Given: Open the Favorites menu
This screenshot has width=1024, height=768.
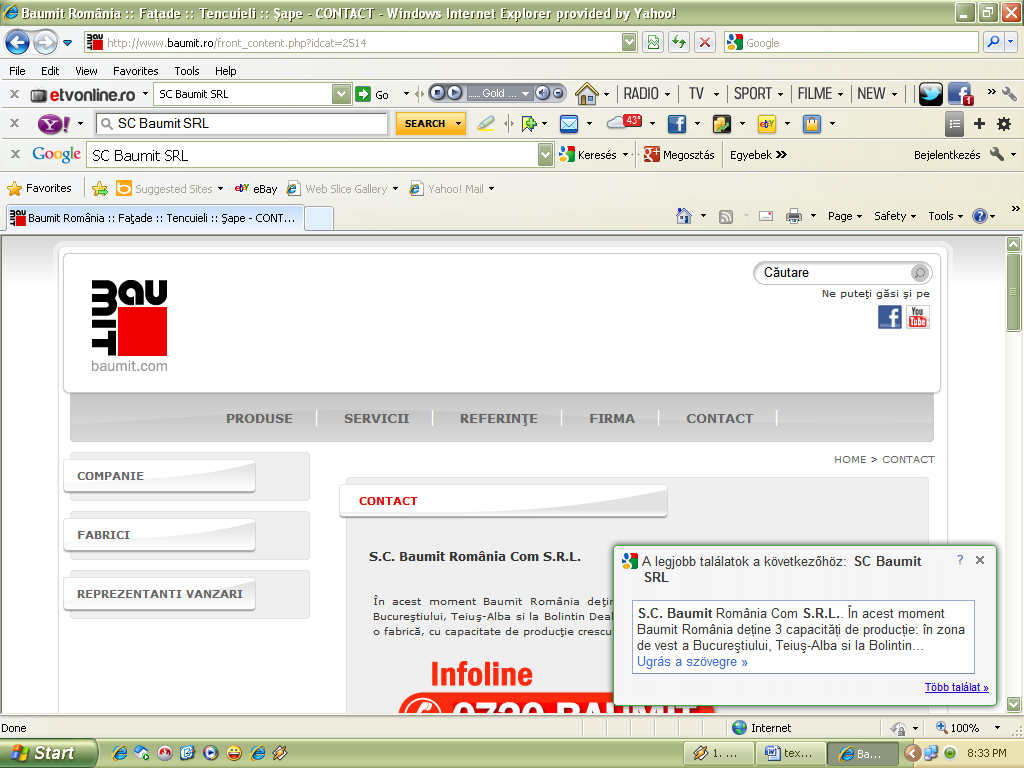Looking at the screenshot, I should (x=135, y=71).
